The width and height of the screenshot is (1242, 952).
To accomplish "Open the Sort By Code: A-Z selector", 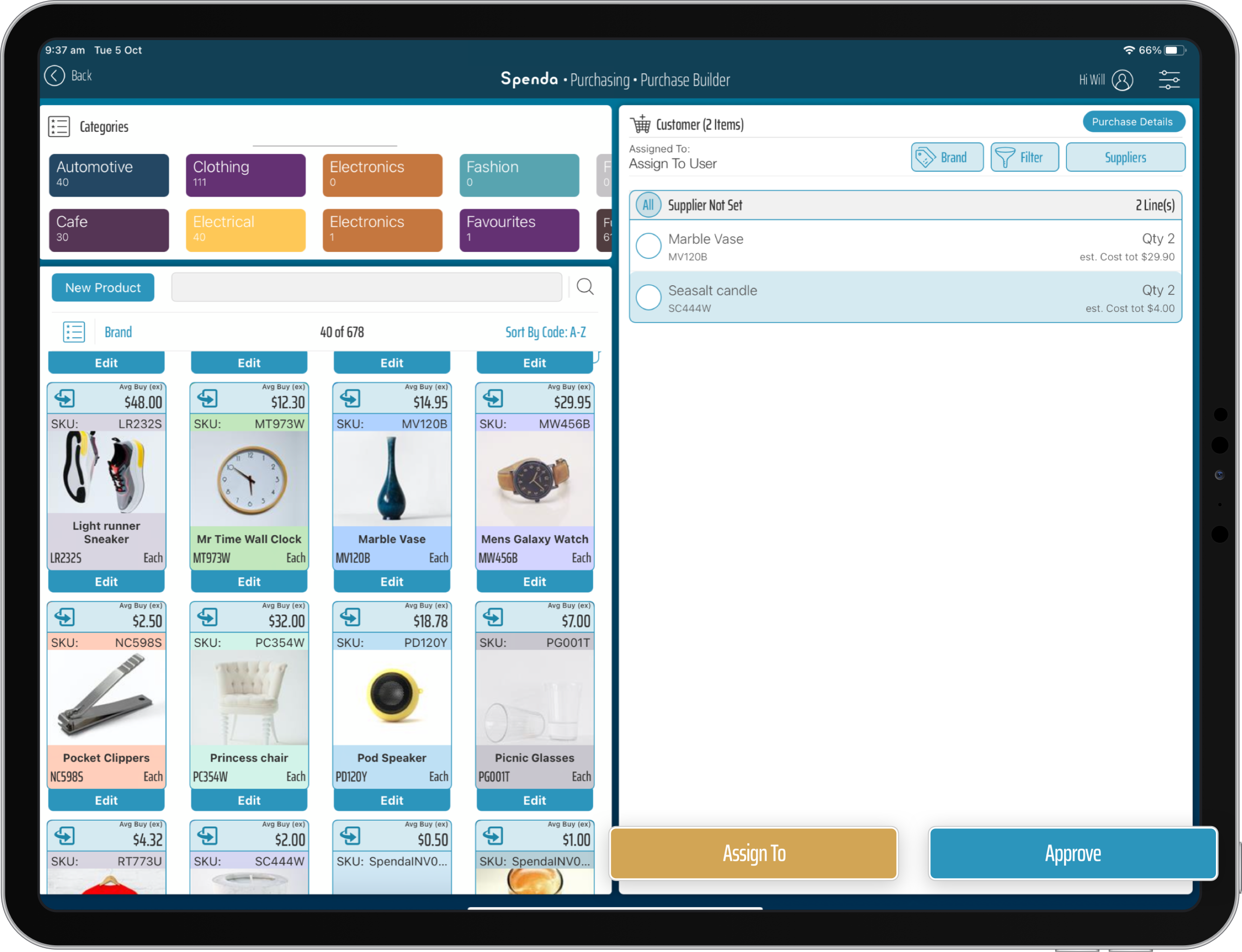I will (545, 332).
